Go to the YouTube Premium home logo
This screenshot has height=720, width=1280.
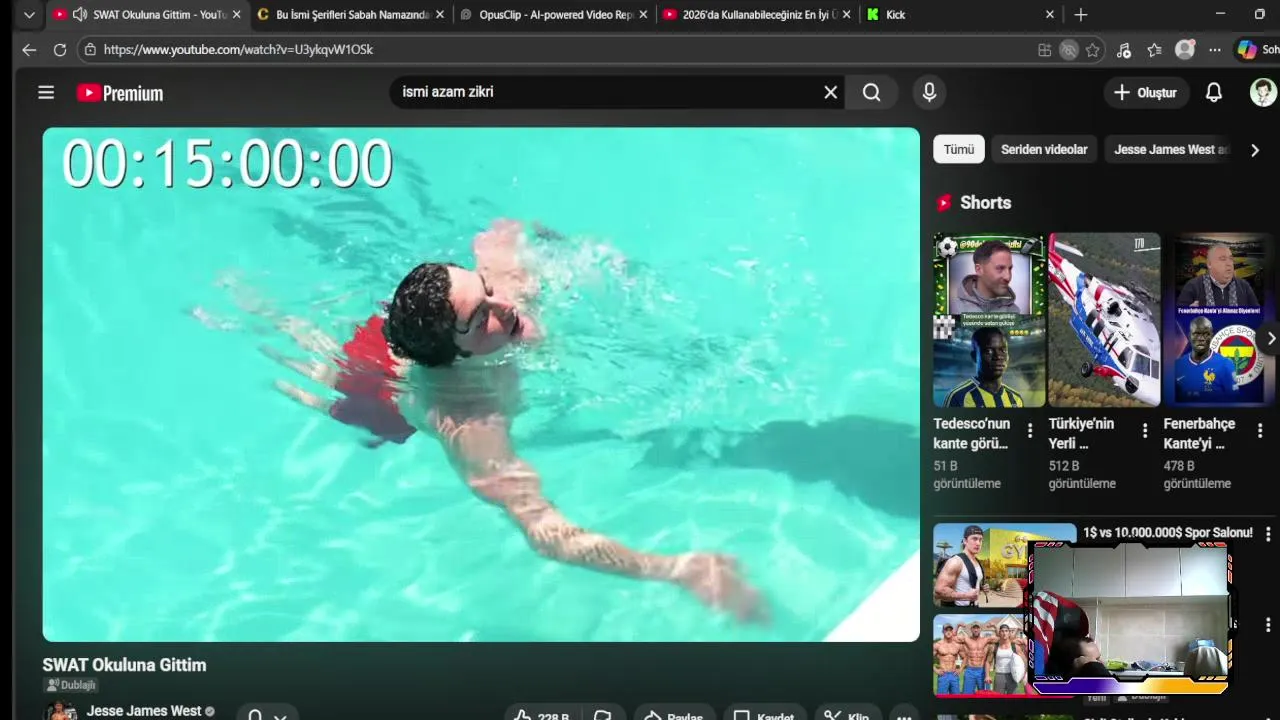(x=120, y=93)
